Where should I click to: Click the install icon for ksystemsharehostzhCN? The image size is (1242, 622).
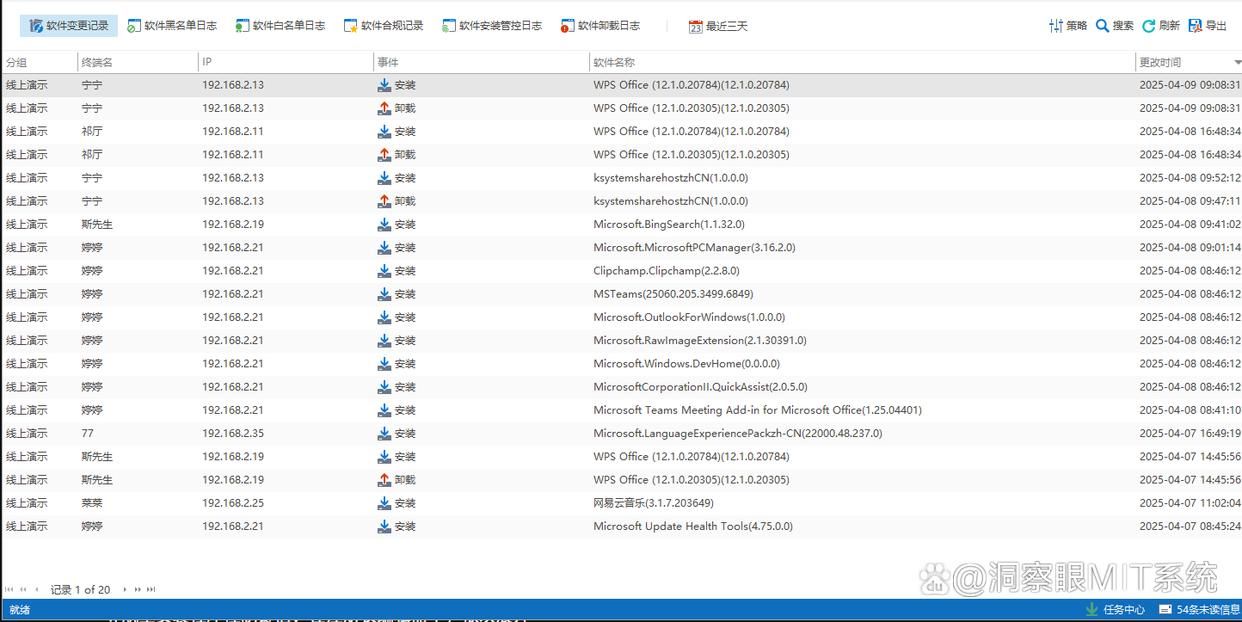pyautogui.click(x=384, y=178)
